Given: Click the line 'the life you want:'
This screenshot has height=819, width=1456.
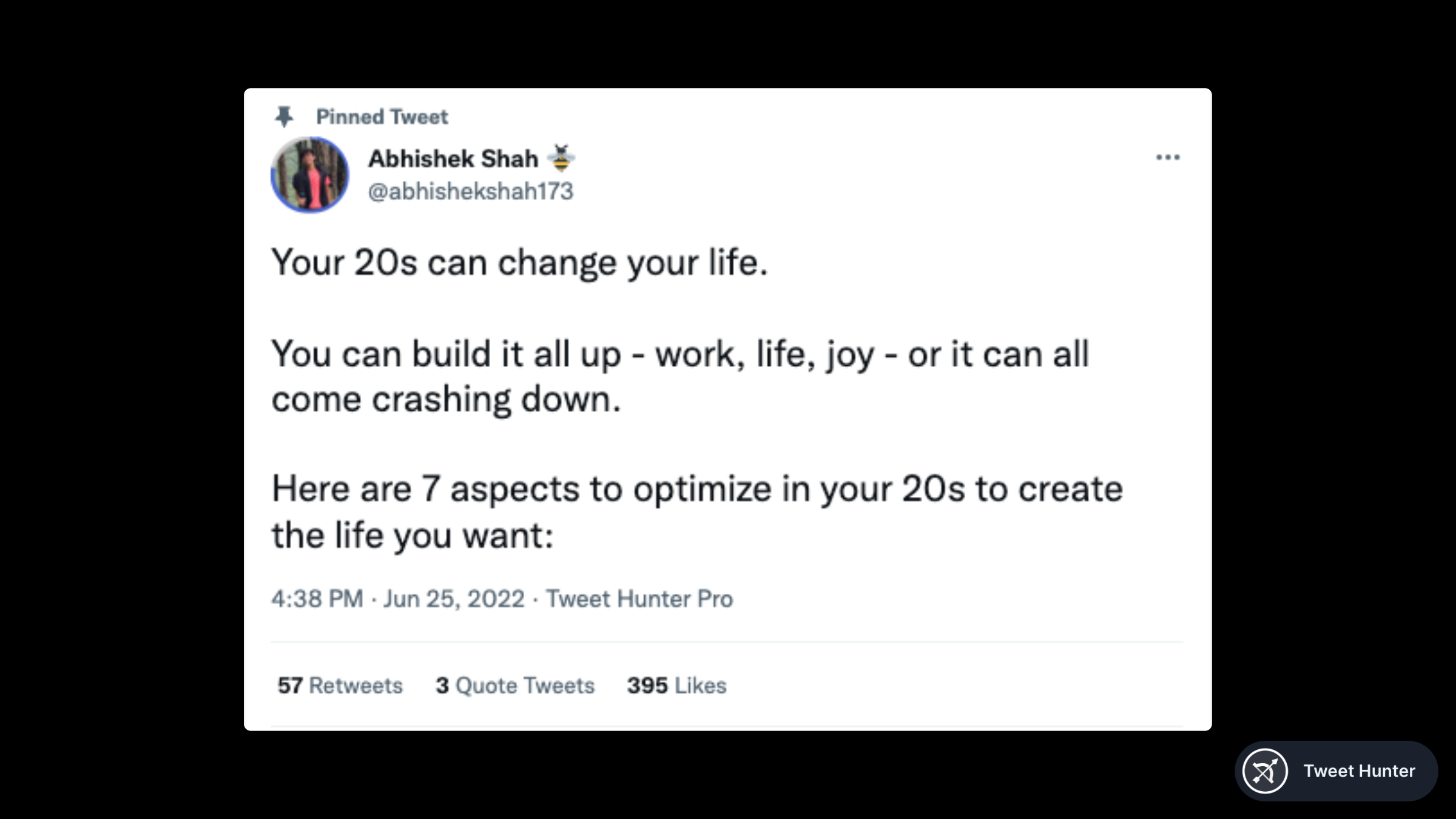Looking at the screenshot, I should pyautogui.click(x=413, y=536).
